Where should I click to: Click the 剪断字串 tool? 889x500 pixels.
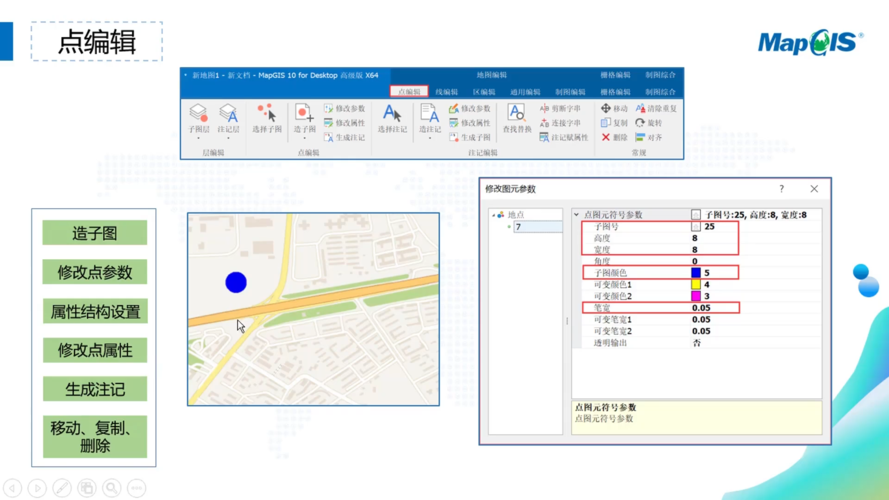tap(560, 108)
